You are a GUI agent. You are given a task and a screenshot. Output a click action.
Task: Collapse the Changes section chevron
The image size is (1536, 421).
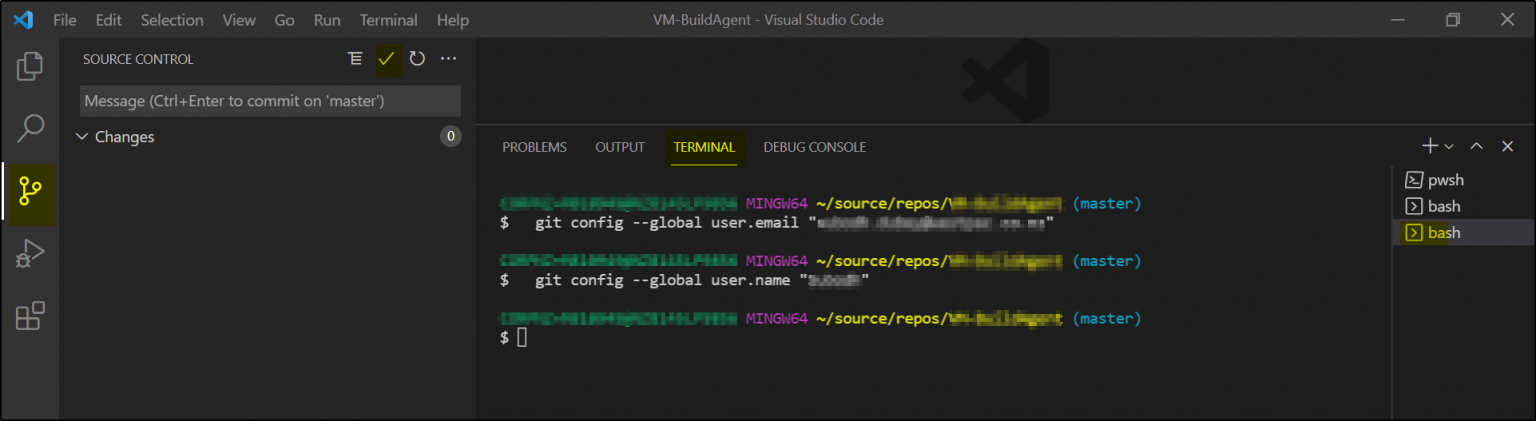pyautogui.click(x=82, y=137)
